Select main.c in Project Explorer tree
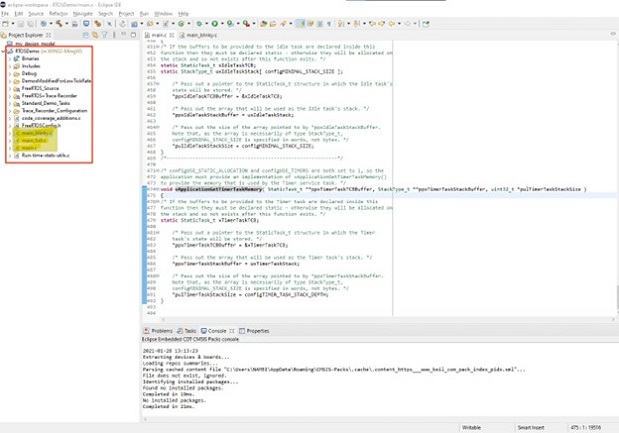Image resolution: width=619 pixels, height=433 pixels. coord(29,148)
